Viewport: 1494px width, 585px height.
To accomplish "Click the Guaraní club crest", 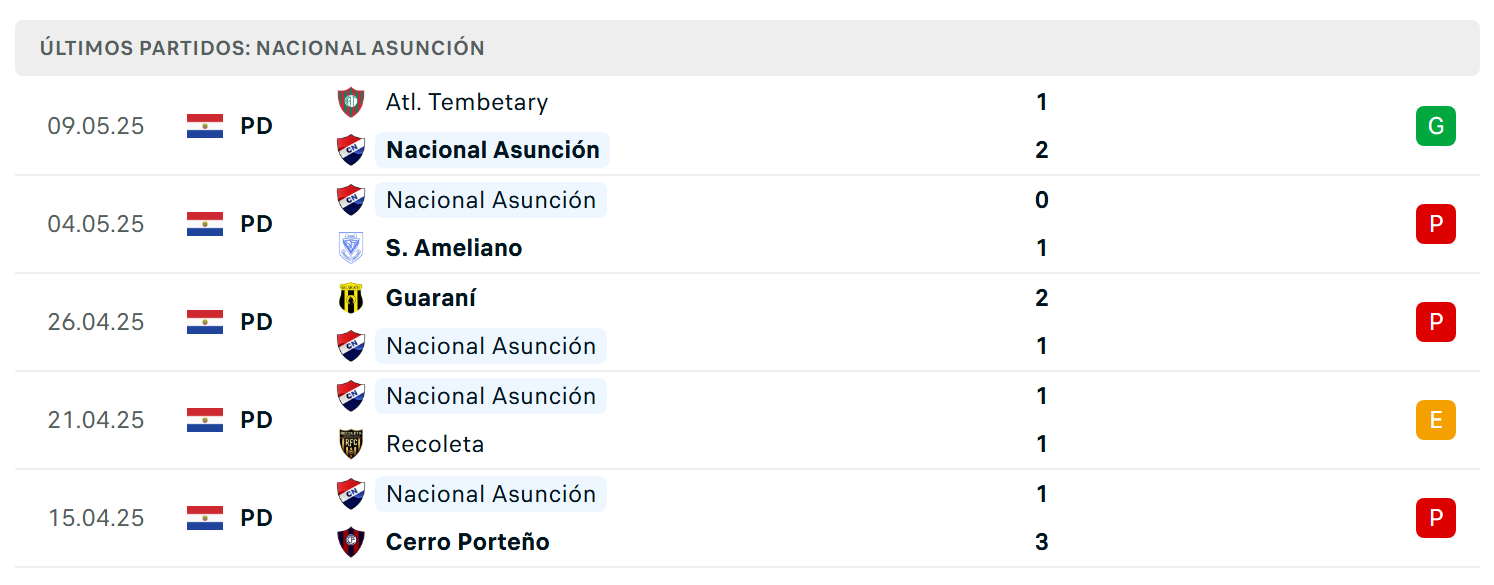I will coord(351,298).
